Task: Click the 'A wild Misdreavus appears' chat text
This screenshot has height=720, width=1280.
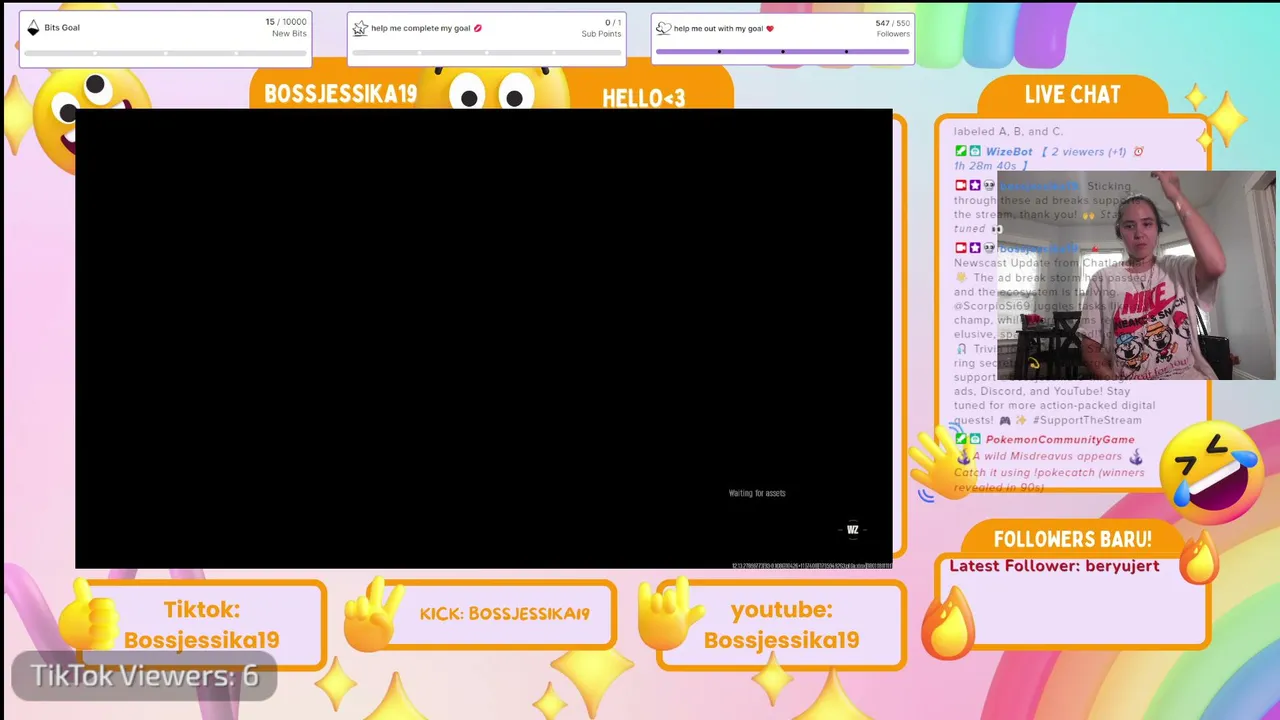Action: pos(1047,456)
